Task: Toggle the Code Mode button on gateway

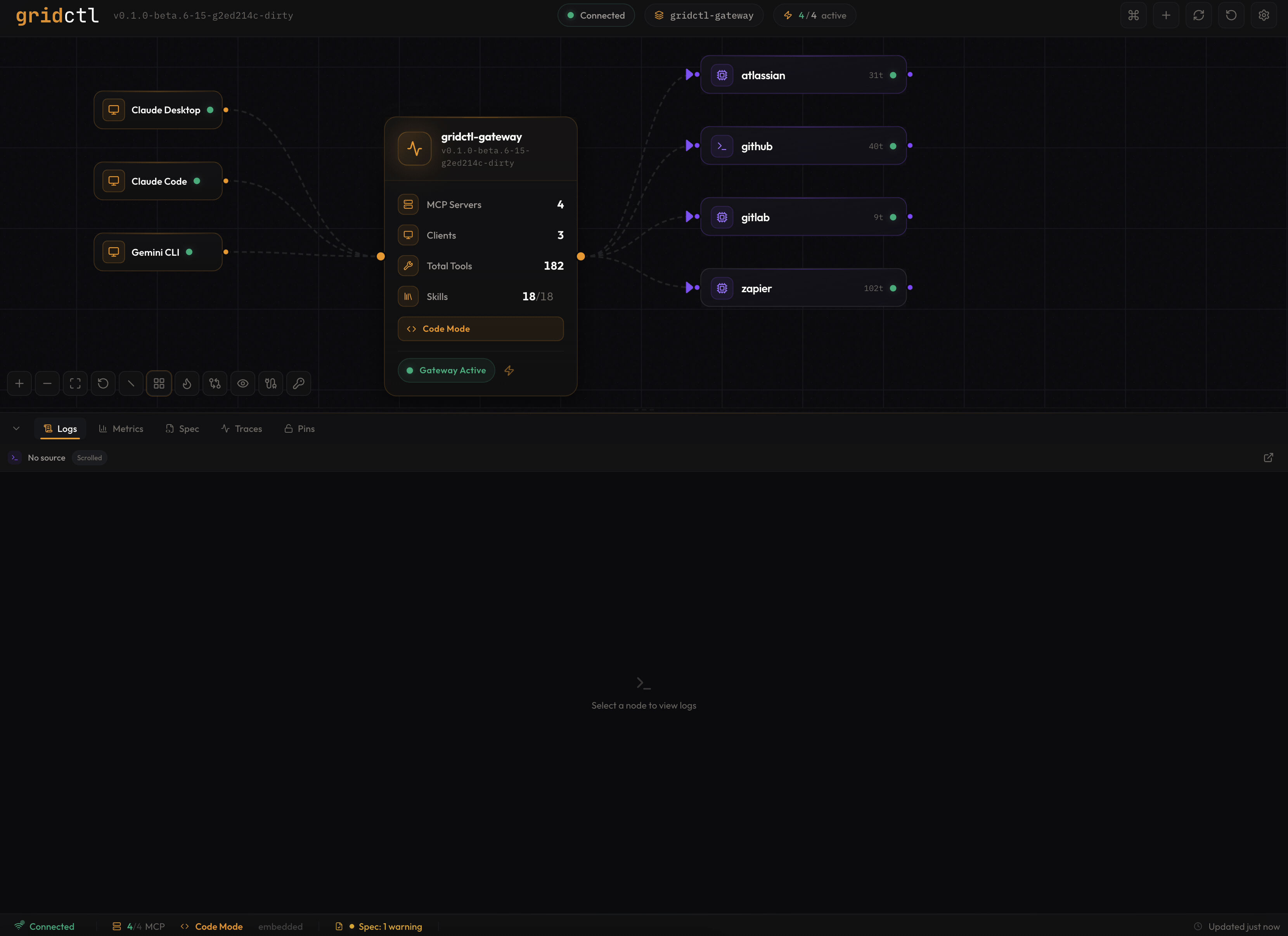Action: (x=480, y=329)
